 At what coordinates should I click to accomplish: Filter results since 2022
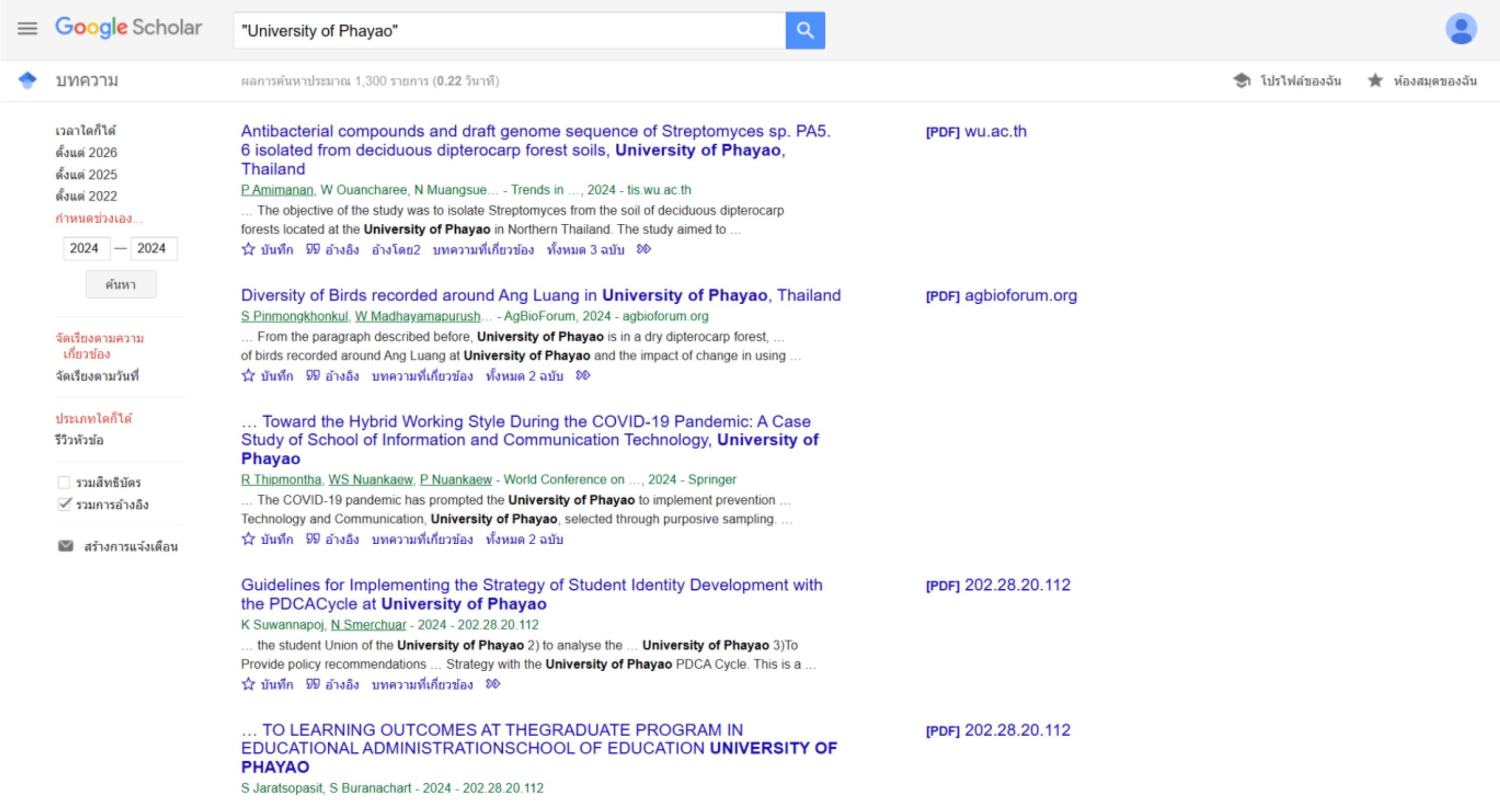tap(86, 196)
